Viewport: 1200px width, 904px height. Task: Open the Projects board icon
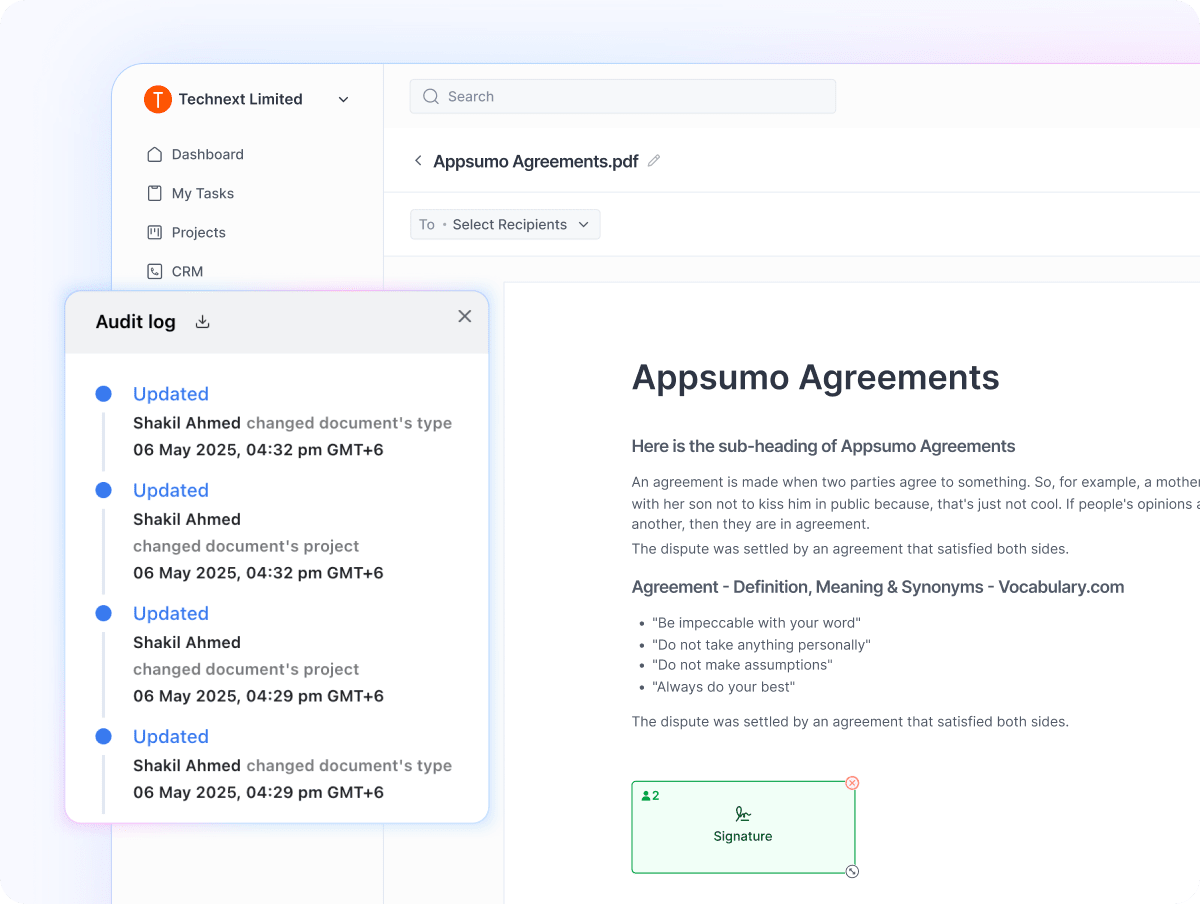point(154,232)
